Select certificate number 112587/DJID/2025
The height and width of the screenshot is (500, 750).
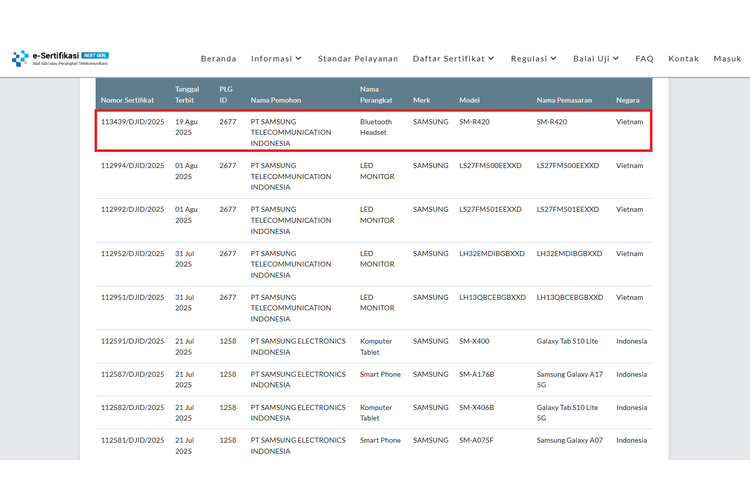(132, 374)
